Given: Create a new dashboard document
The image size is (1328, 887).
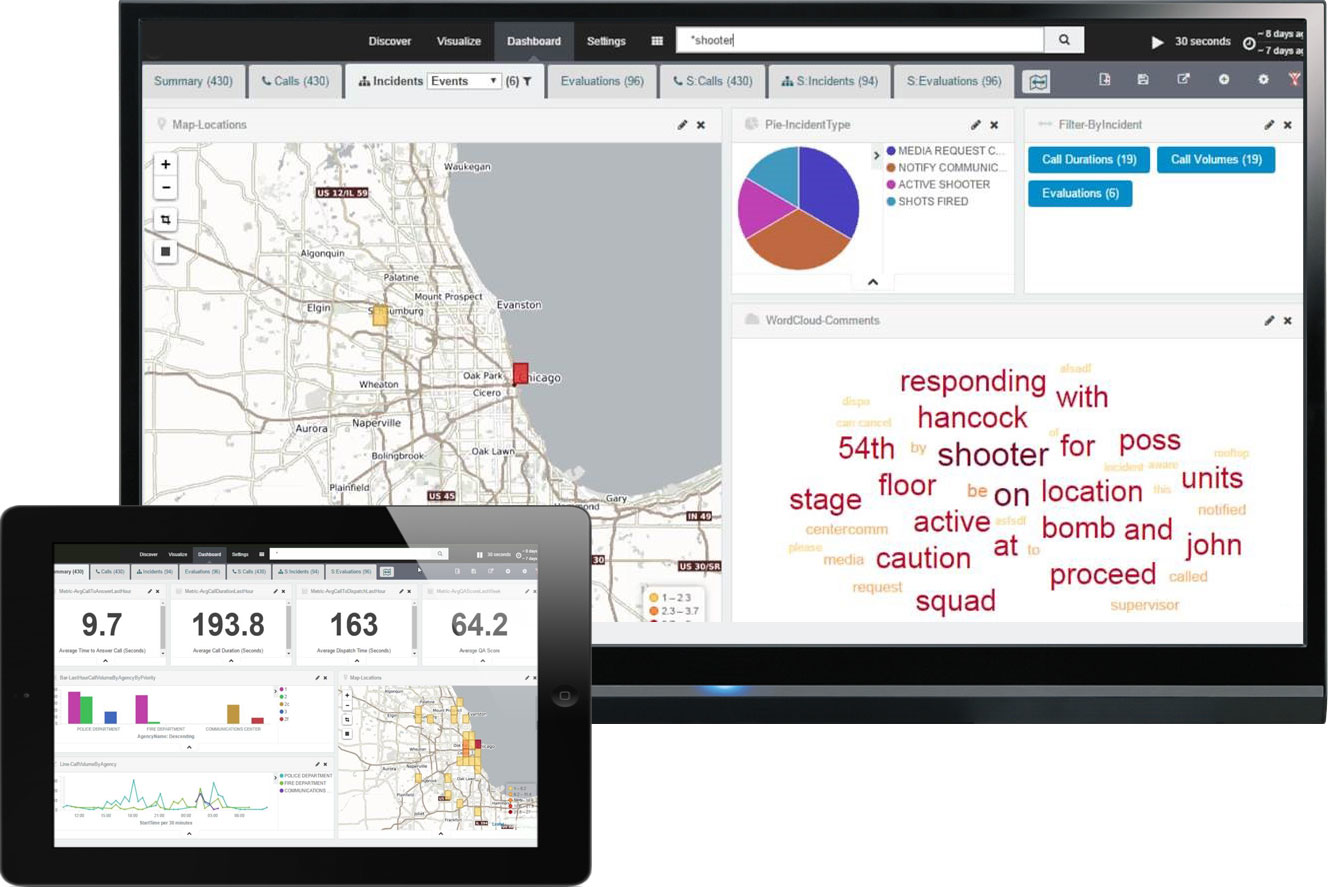Looking at the screenshot, I should 1105,80.
